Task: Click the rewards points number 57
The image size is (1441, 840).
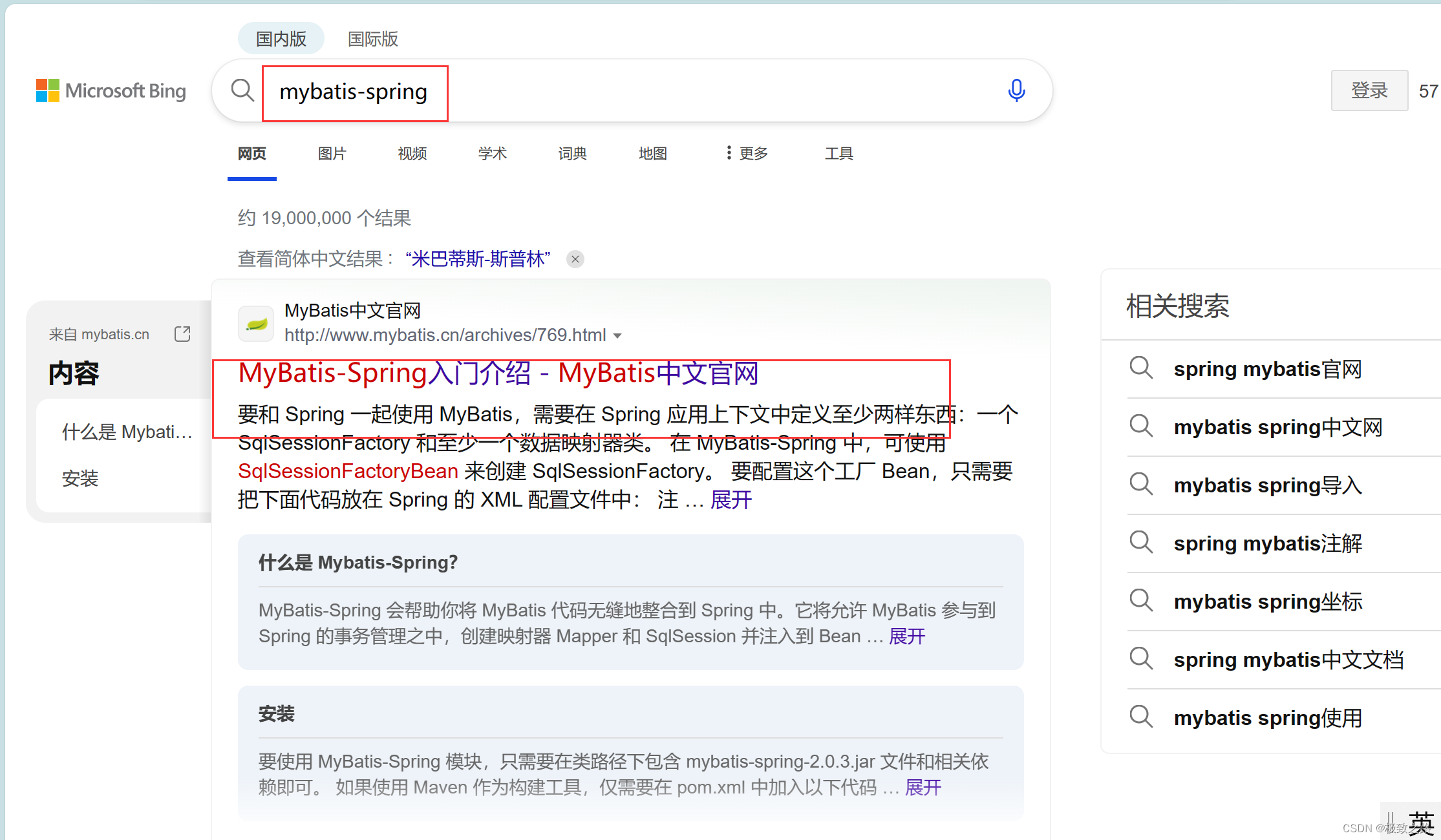Action: (1428, 91)
